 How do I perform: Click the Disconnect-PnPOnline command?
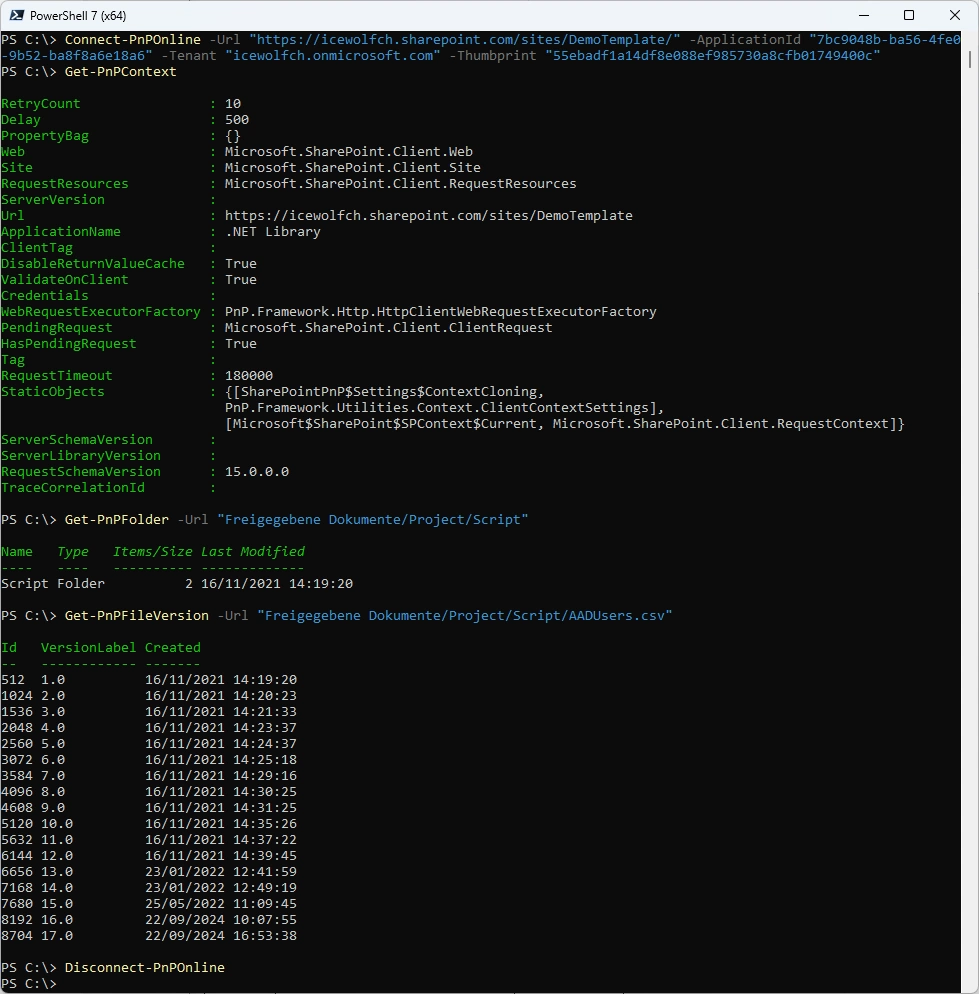[x=145, y=967]
